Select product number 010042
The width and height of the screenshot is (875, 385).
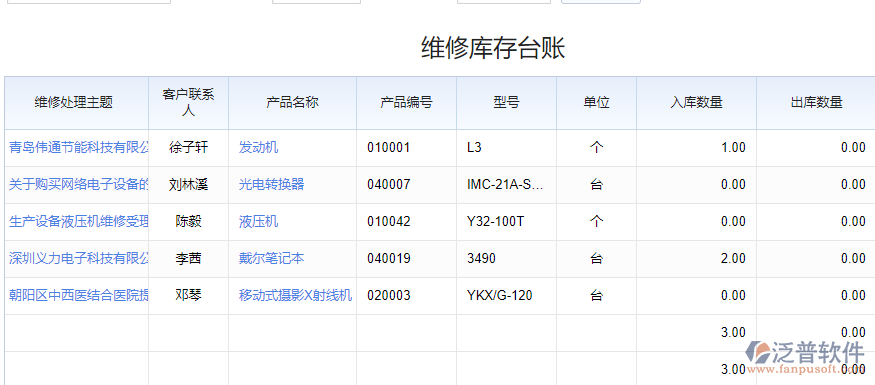(389, 222)
